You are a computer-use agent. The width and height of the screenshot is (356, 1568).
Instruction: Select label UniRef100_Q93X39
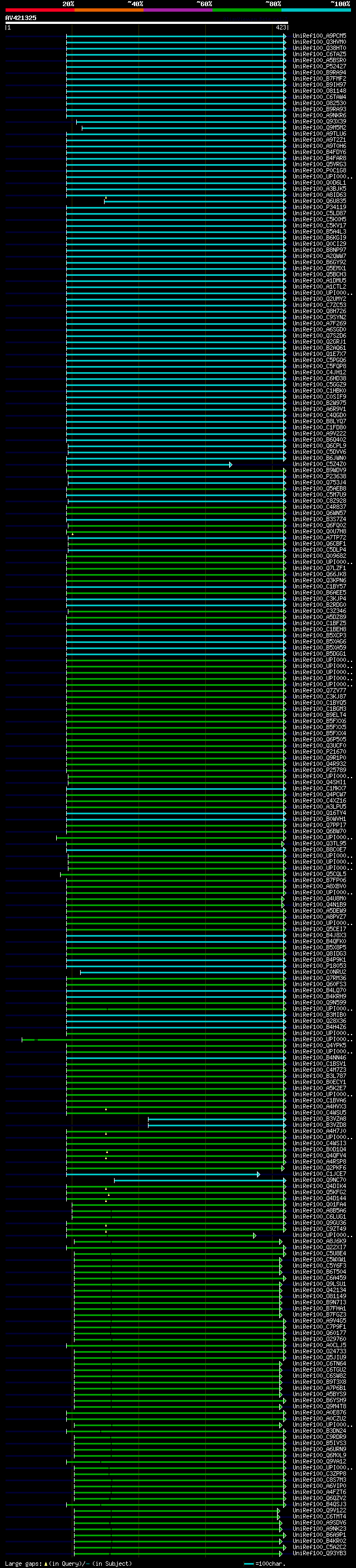(319, 122)
